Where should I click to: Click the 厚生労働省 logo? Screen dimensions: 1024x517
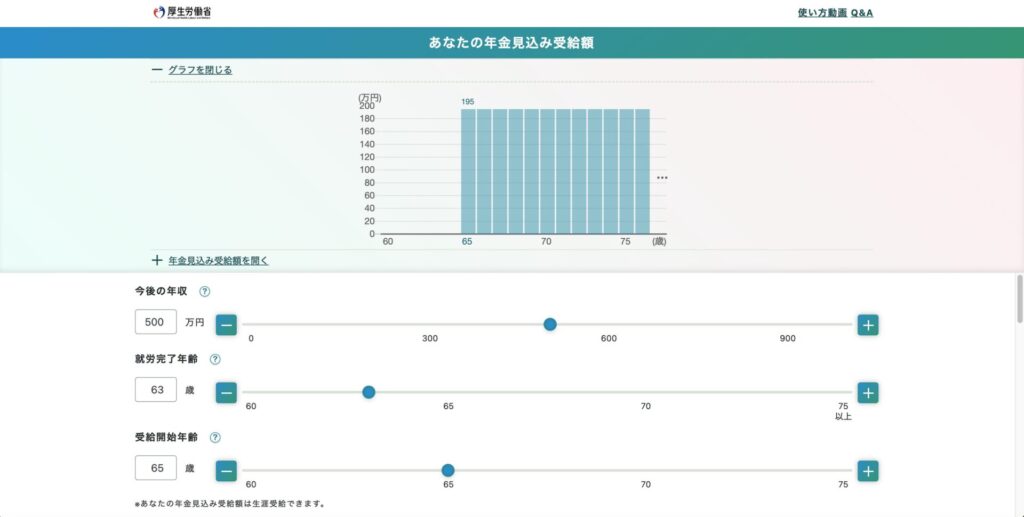click(182, 12)
